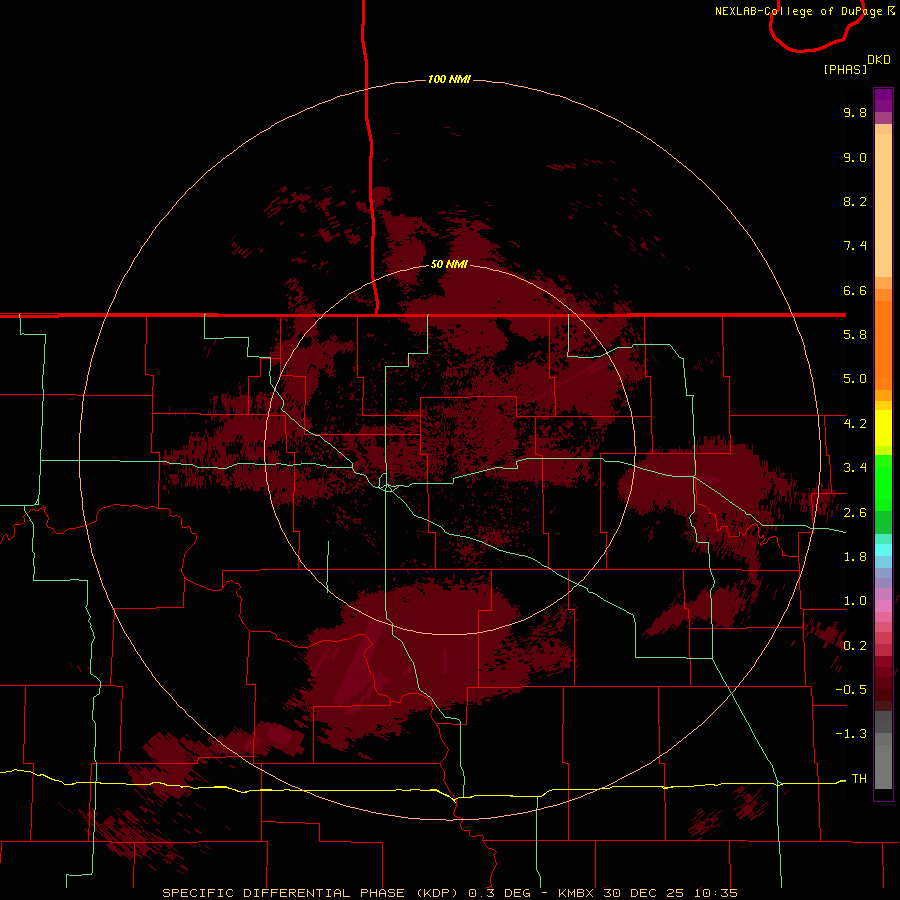Click the 1.0 value on the legend
The height and width of the screenshot is (900, 900).
pos(855,601)
